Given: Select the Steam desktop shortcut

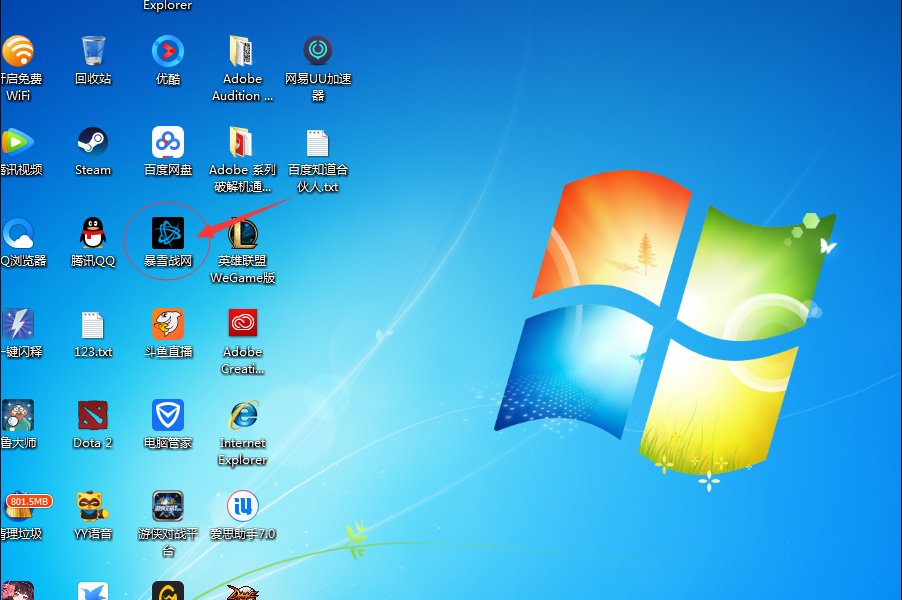Looking at the screenshot, I should (93, 142).
